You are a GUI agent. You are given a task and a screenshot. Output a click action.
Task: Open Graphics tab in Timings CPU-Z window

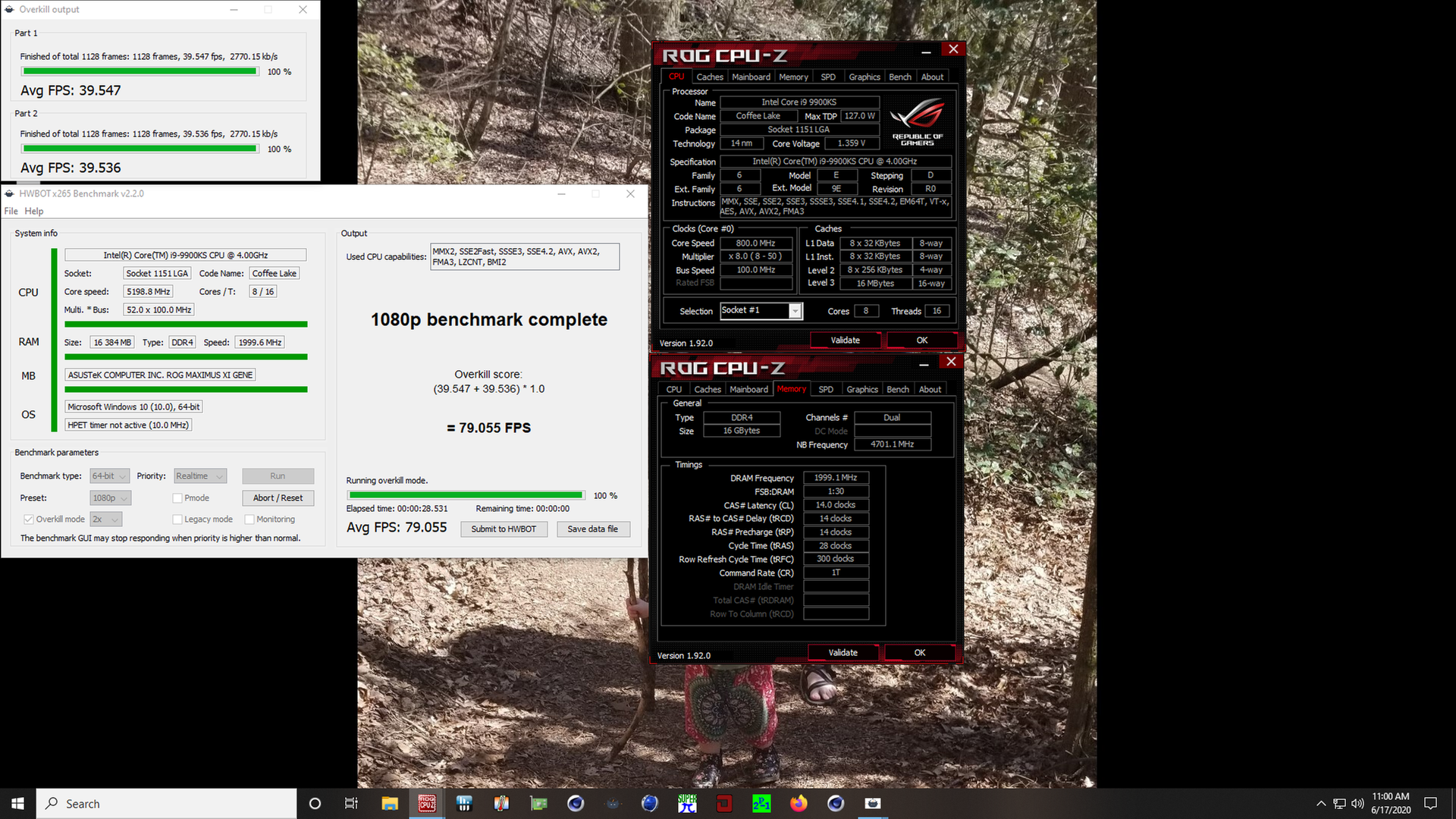point(862,389)
